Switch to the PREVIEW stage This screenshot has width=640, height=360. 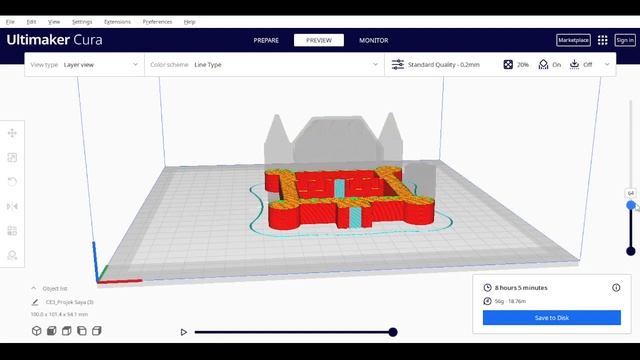point(319,40)
